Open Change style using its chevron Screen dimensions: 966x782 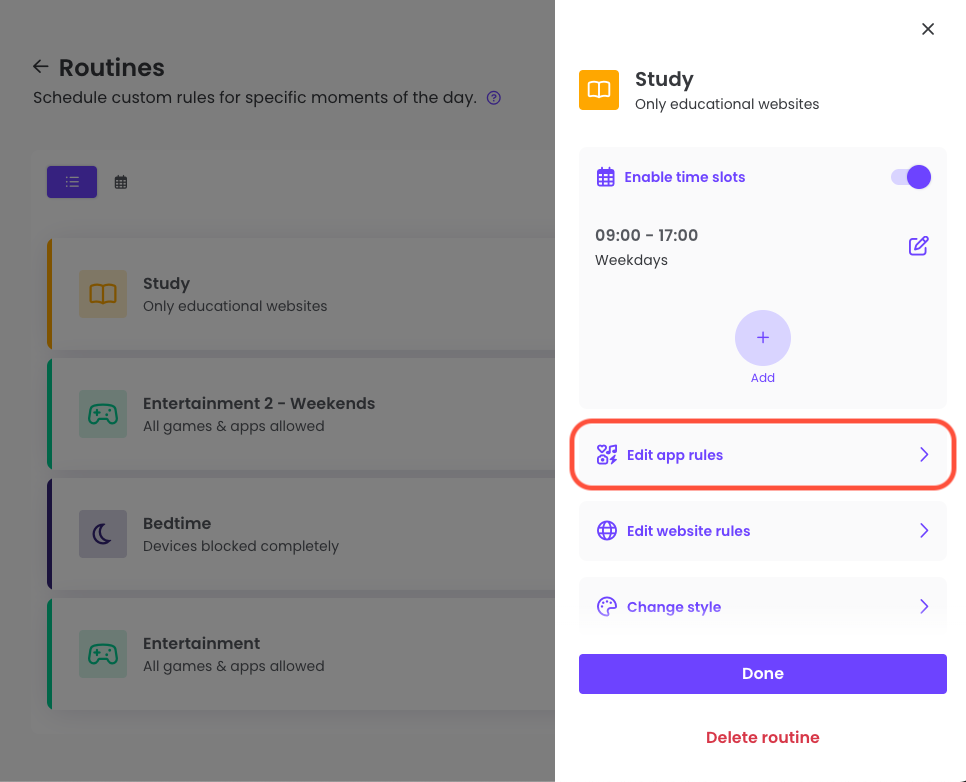(x=924, y=606)
